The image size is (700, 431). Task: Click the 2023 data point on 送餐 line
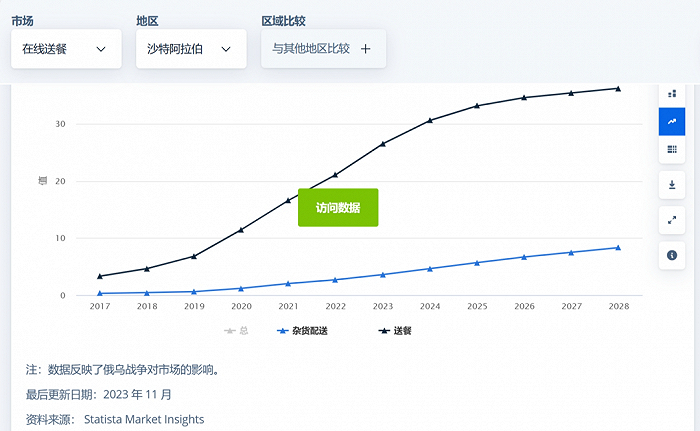coord(383,144)
